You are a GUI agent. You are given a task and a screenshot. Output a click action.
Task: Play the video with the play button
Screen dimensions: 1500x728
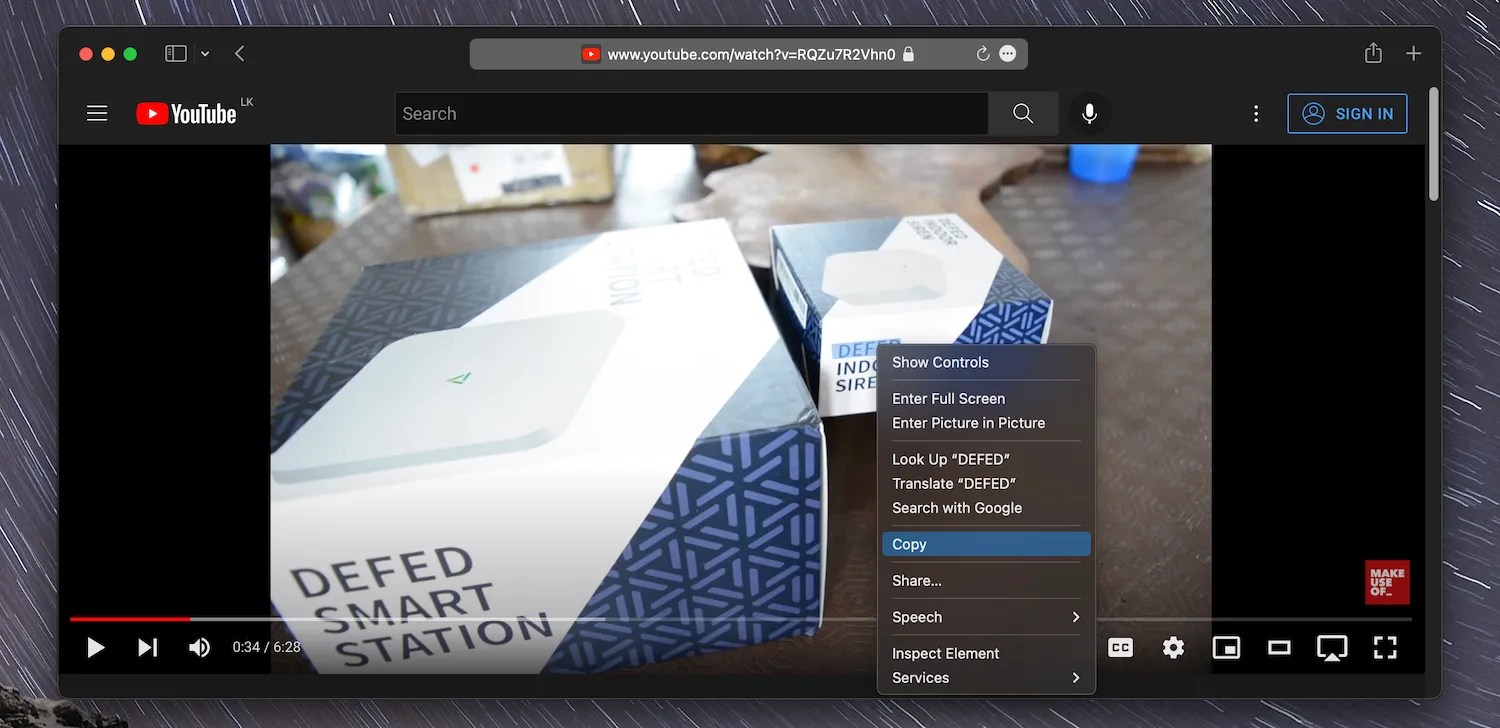[x=95, y=647]
